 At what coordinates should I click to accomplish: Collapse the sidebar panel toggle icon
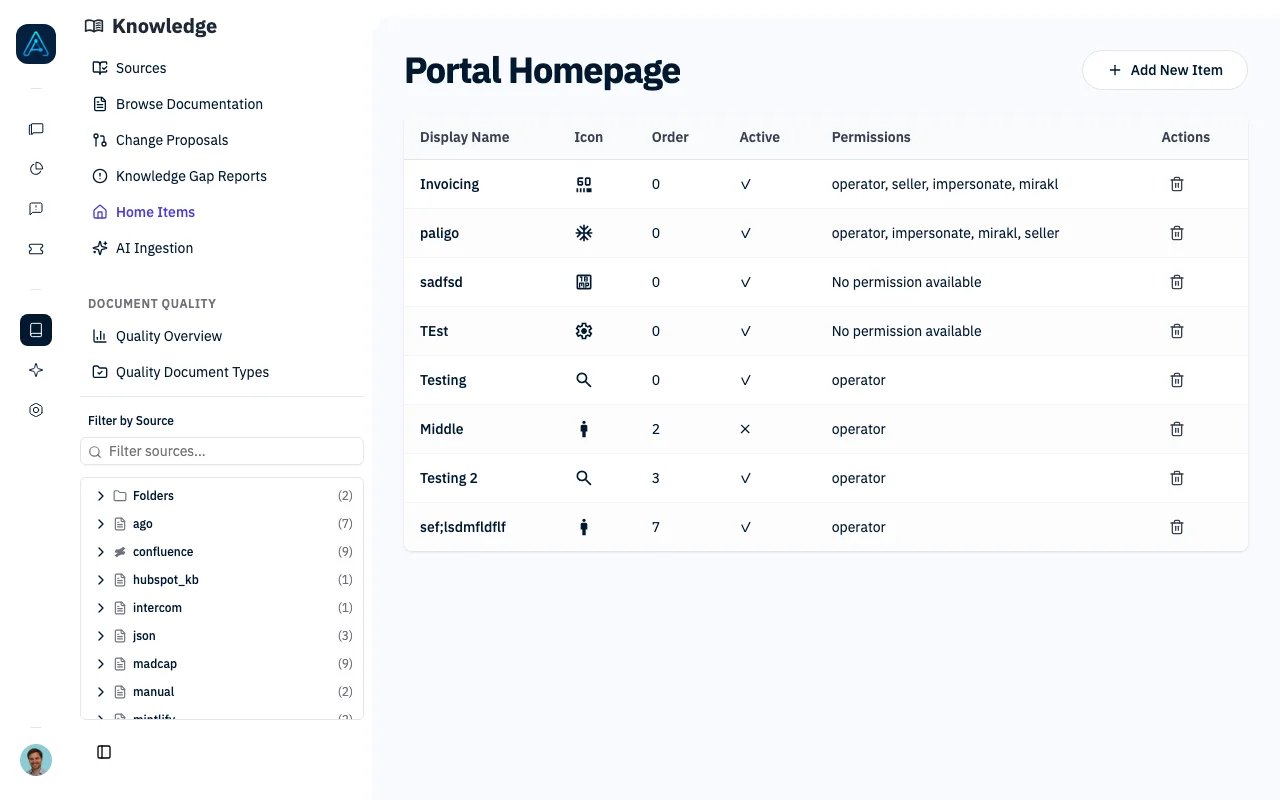(104, 752)
